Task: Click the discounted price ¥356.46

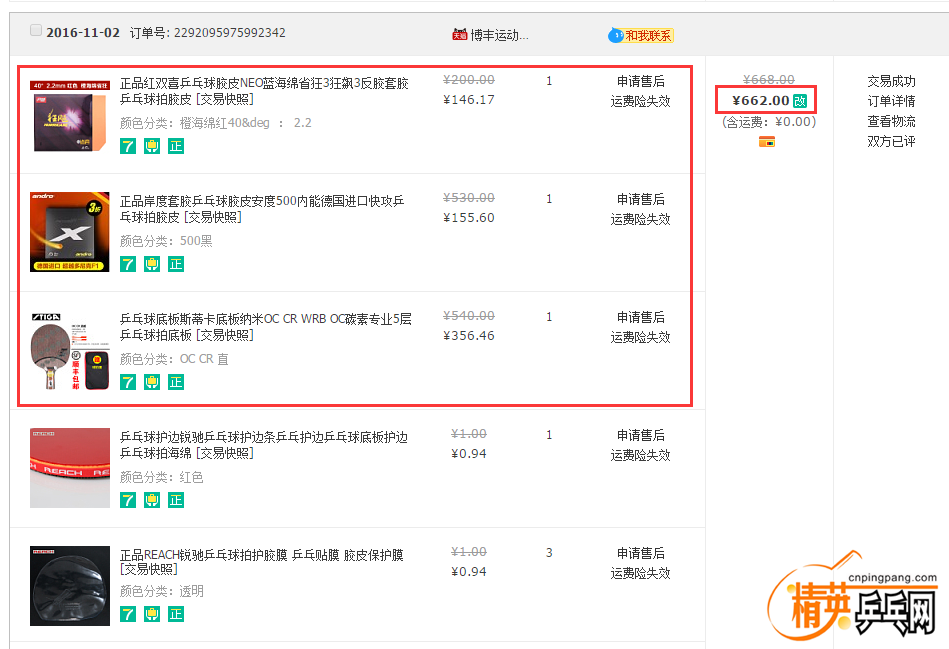Action: [x=468, y=335]
